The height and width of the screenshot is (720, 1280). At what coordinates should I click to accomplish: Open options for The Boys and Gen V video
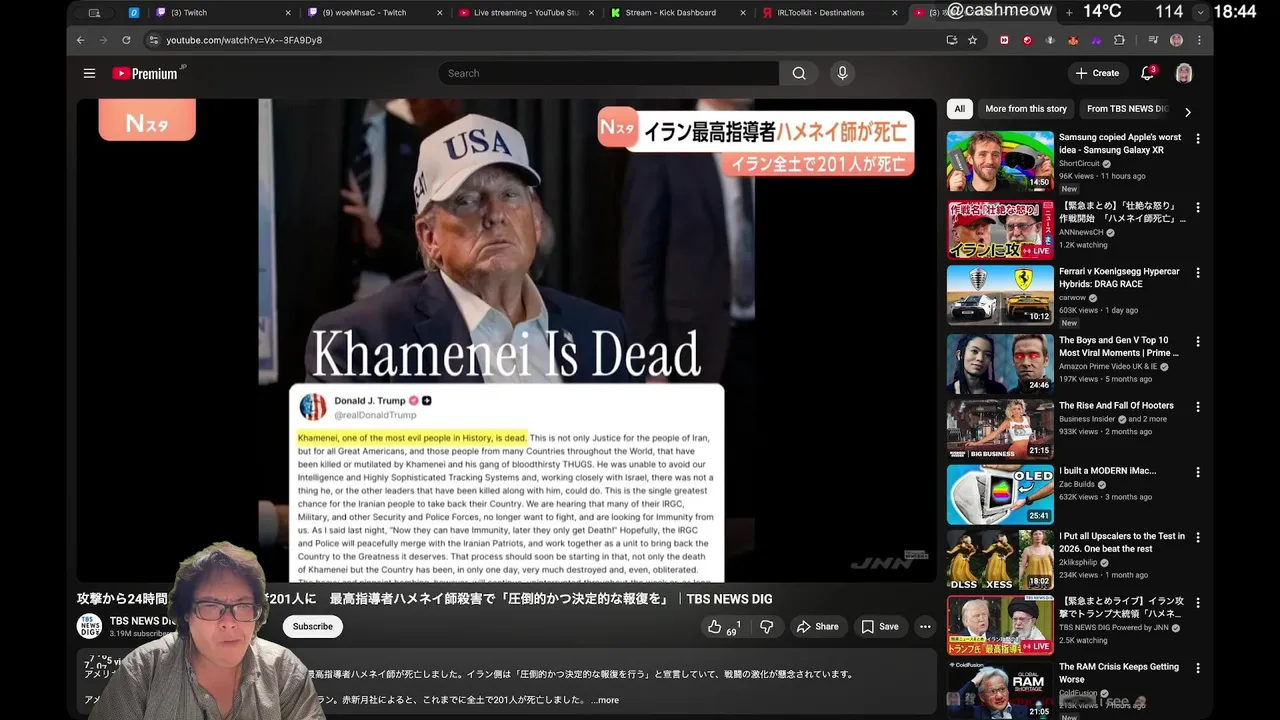pyautogui.click(x=1198, y=341)
